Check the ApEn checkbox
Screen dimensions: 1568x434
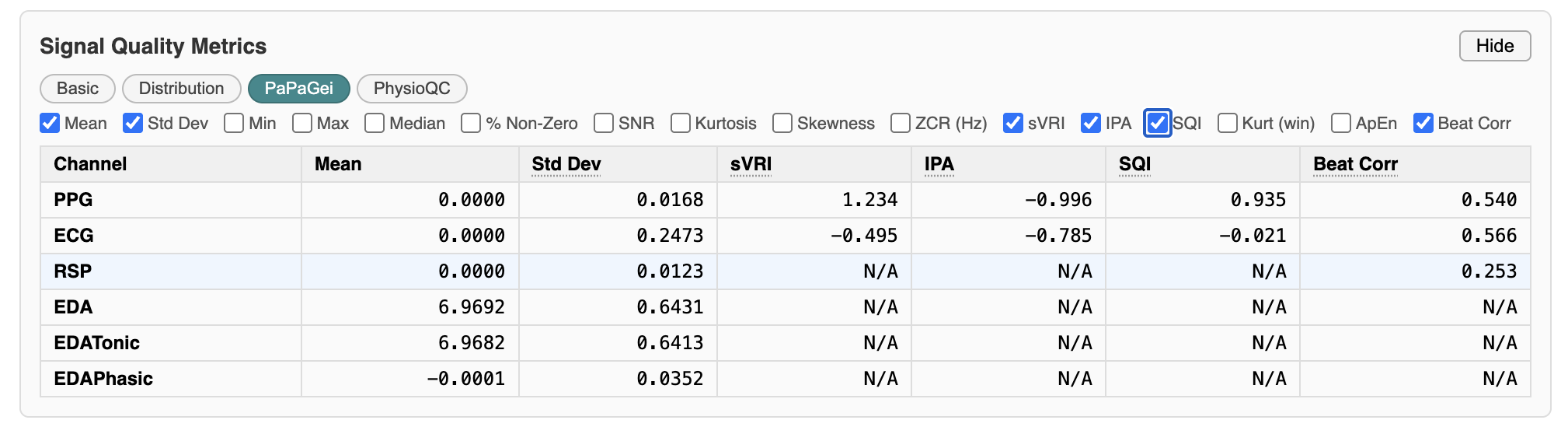[x=1341, y=123]
